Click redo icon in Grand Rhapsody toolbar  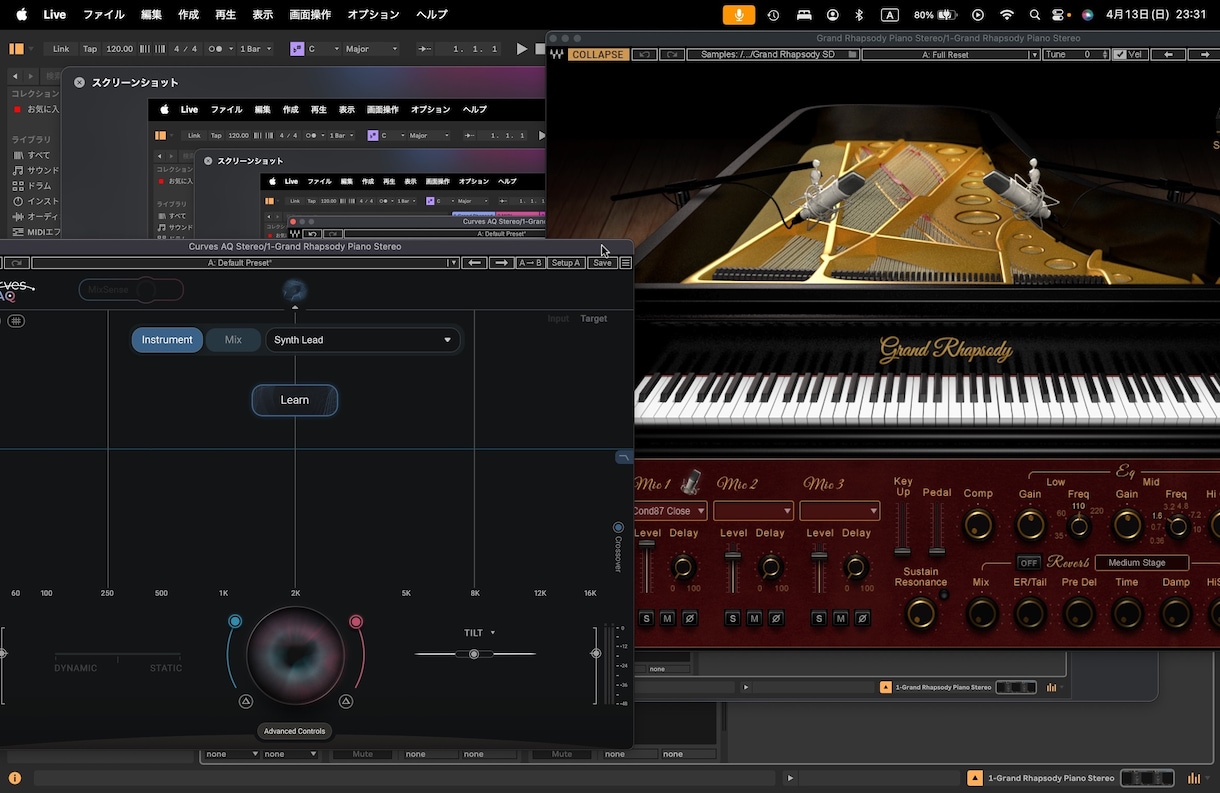(672, 55)
